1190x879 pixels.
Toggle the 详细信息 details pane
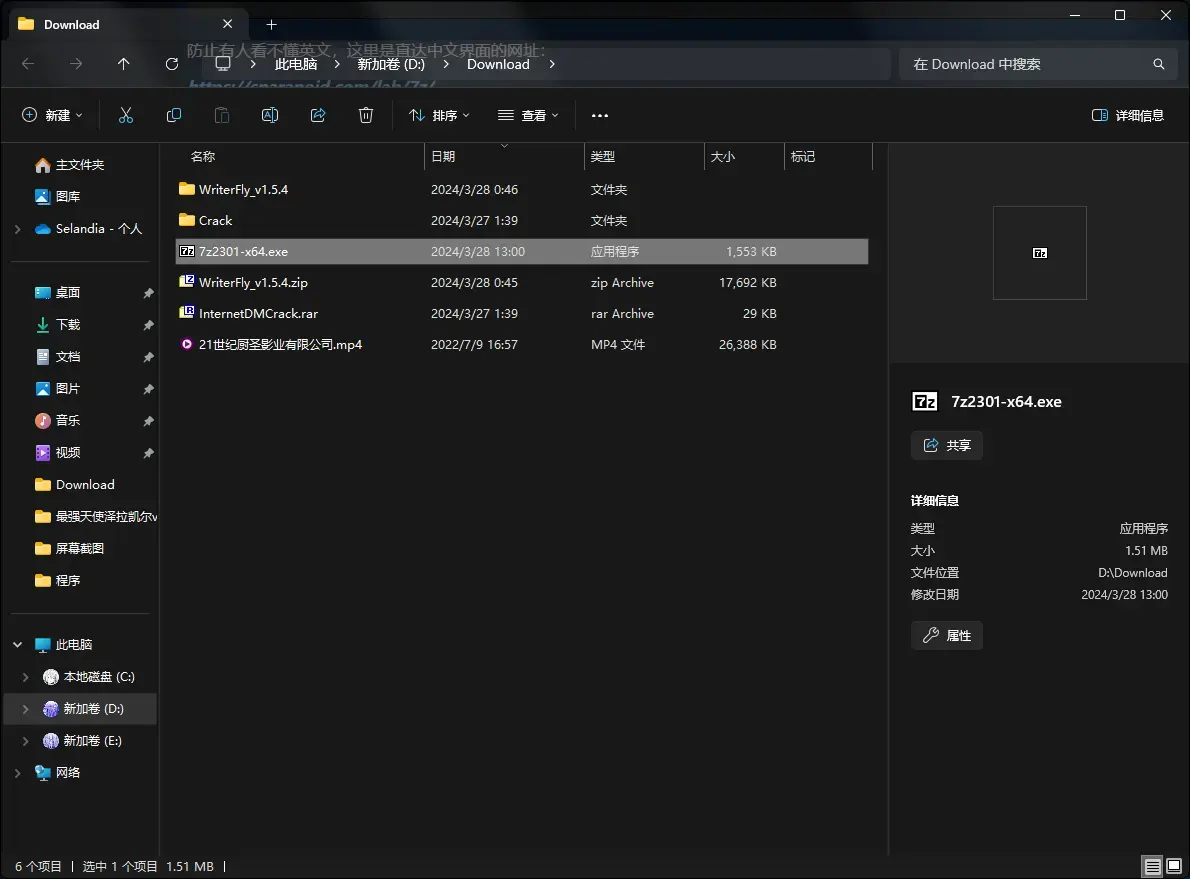tap(1127, 115)
